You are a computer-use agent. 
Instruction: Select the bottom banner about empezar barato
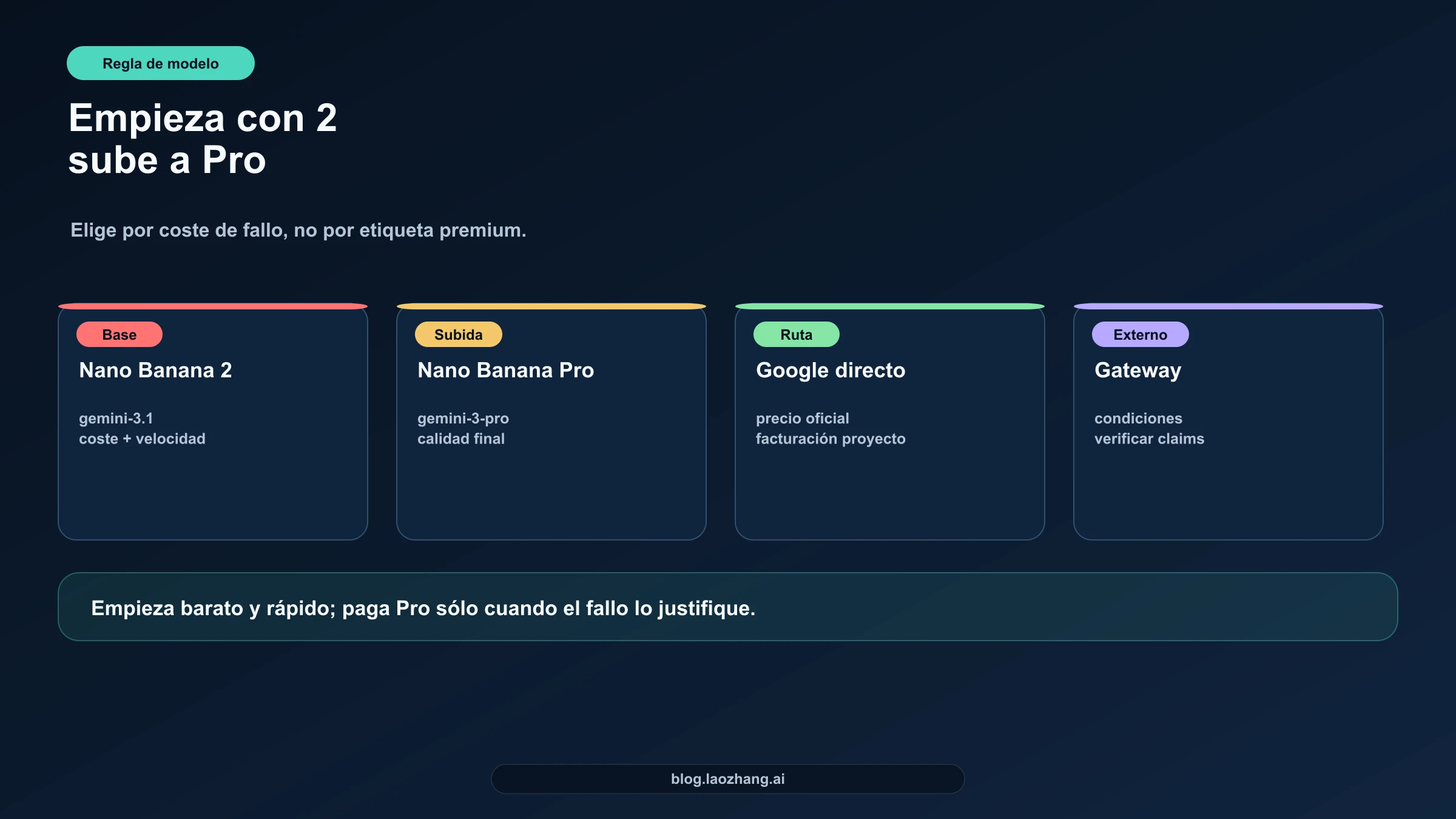(727, 607)
